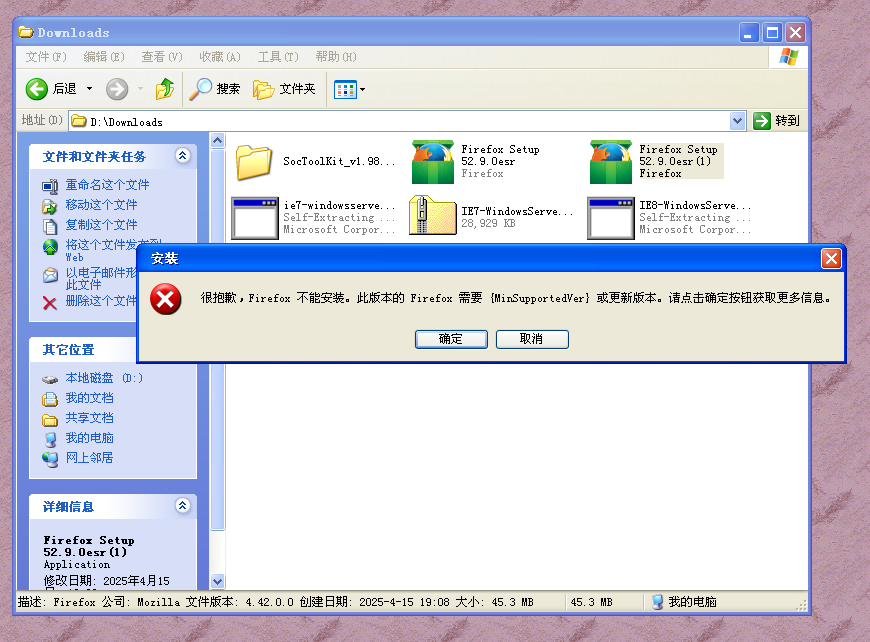The image size is (870, 642).
Task: Open the Favorites (收藏) menu
Action: tap(220, 57)
